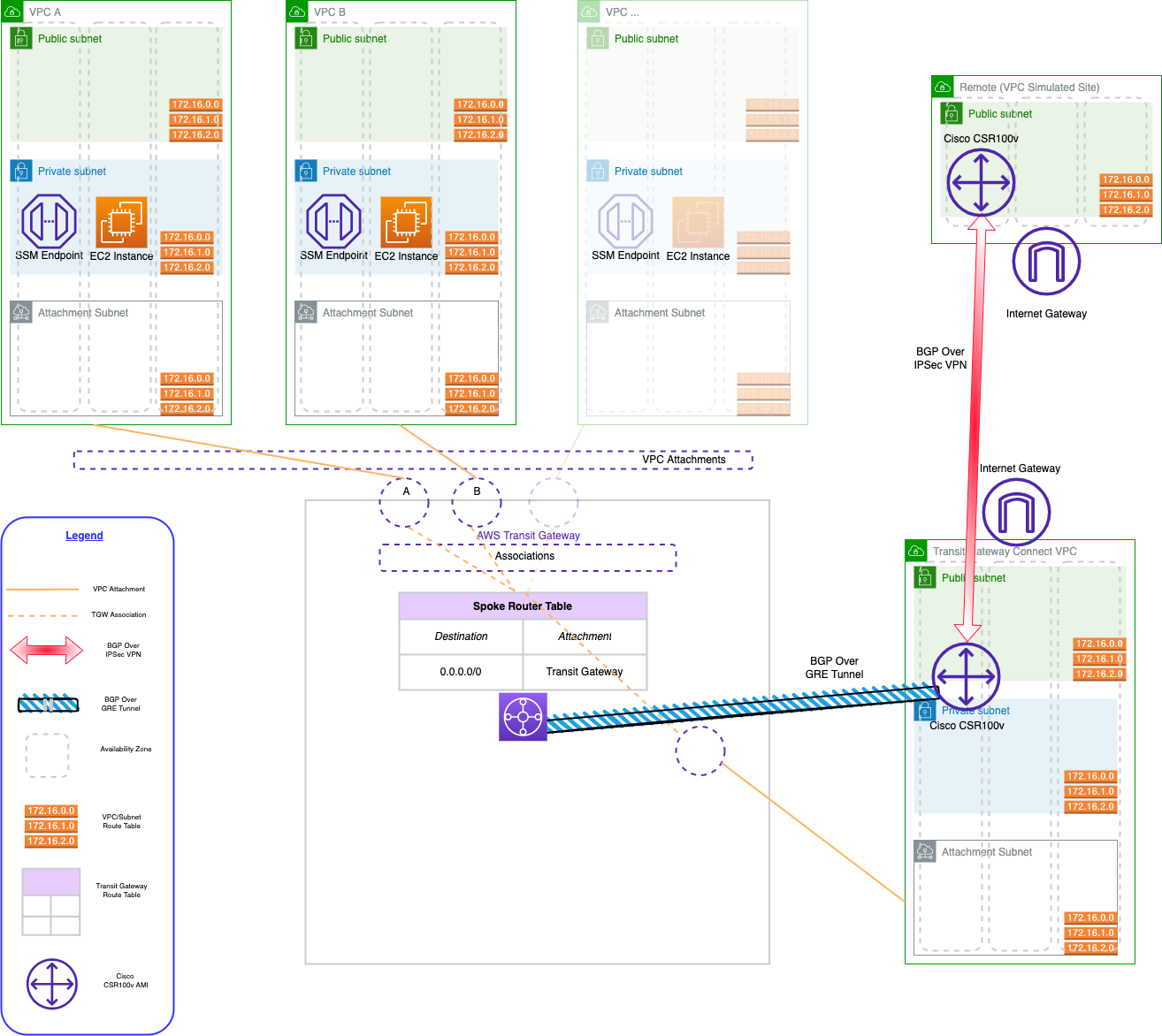Click the SSM Endpoint icon in VPC A
The image size is (1162, 1036).
49,221
